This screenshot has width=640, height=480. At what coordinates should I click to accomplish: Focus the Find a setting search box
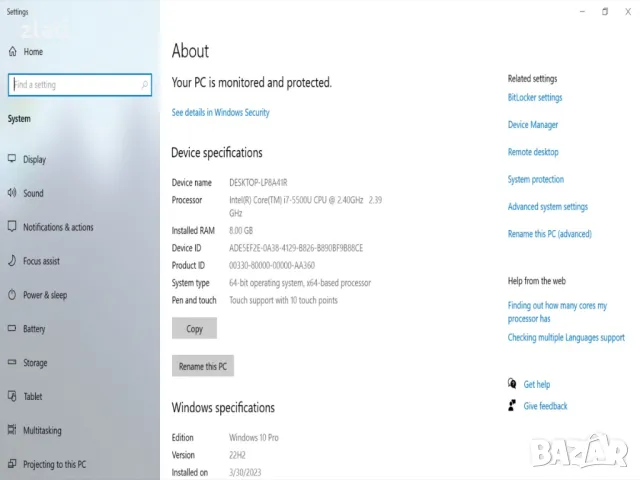(x=80, y=85)
